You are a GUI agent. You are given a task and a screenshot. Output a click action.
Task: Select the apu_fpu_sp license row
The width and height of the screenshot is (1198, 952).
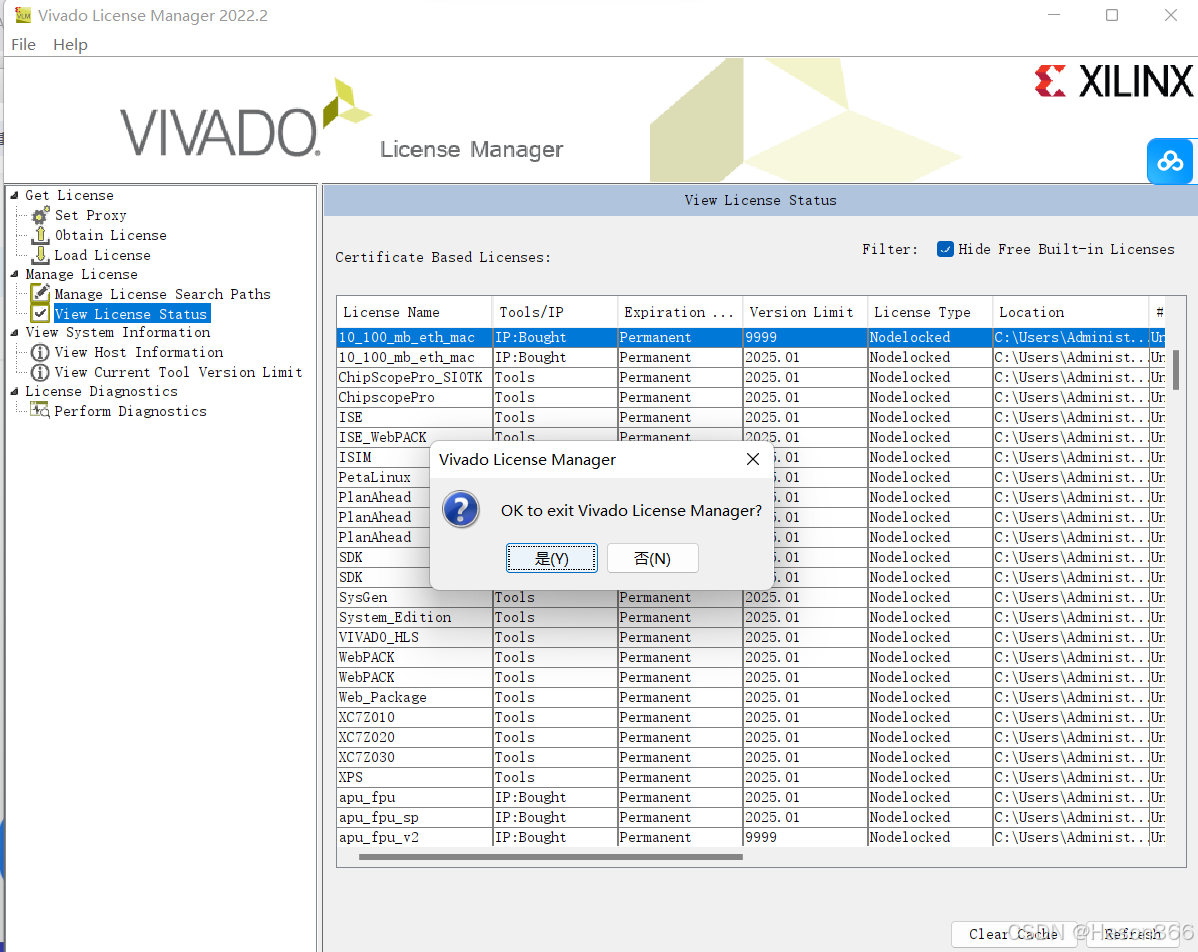coord(751,818)
